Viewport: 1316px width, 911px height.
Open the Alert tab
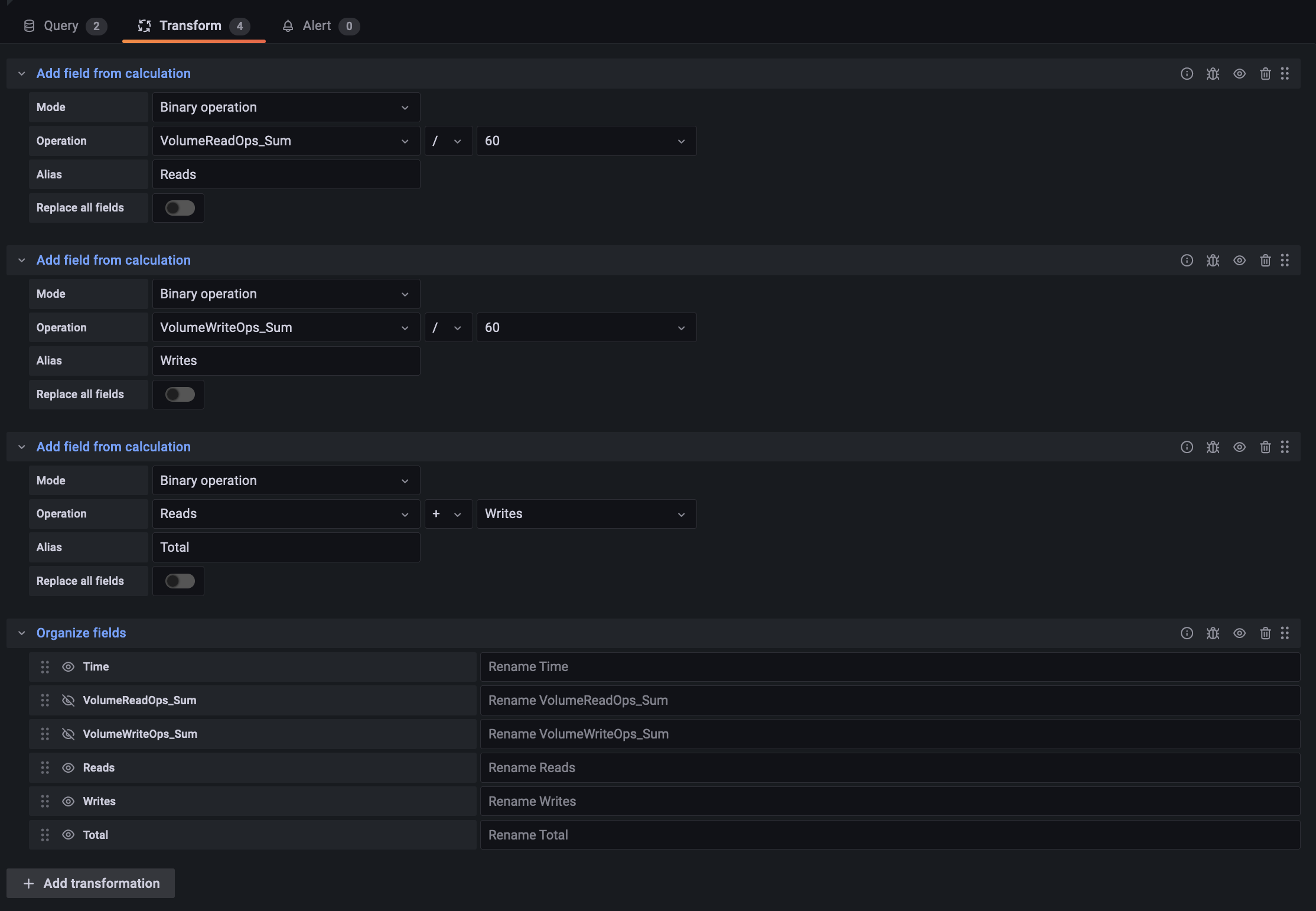(317, 25)
